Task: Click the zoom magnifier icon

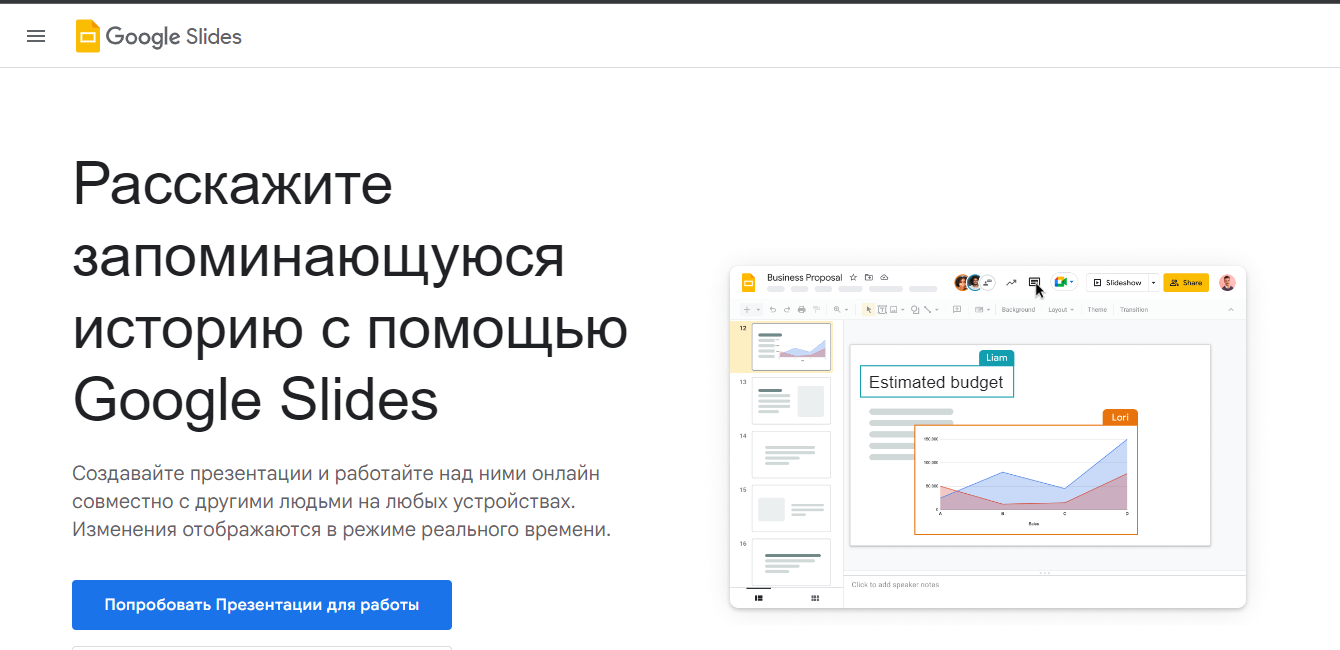Action: [x=837, y=310]
